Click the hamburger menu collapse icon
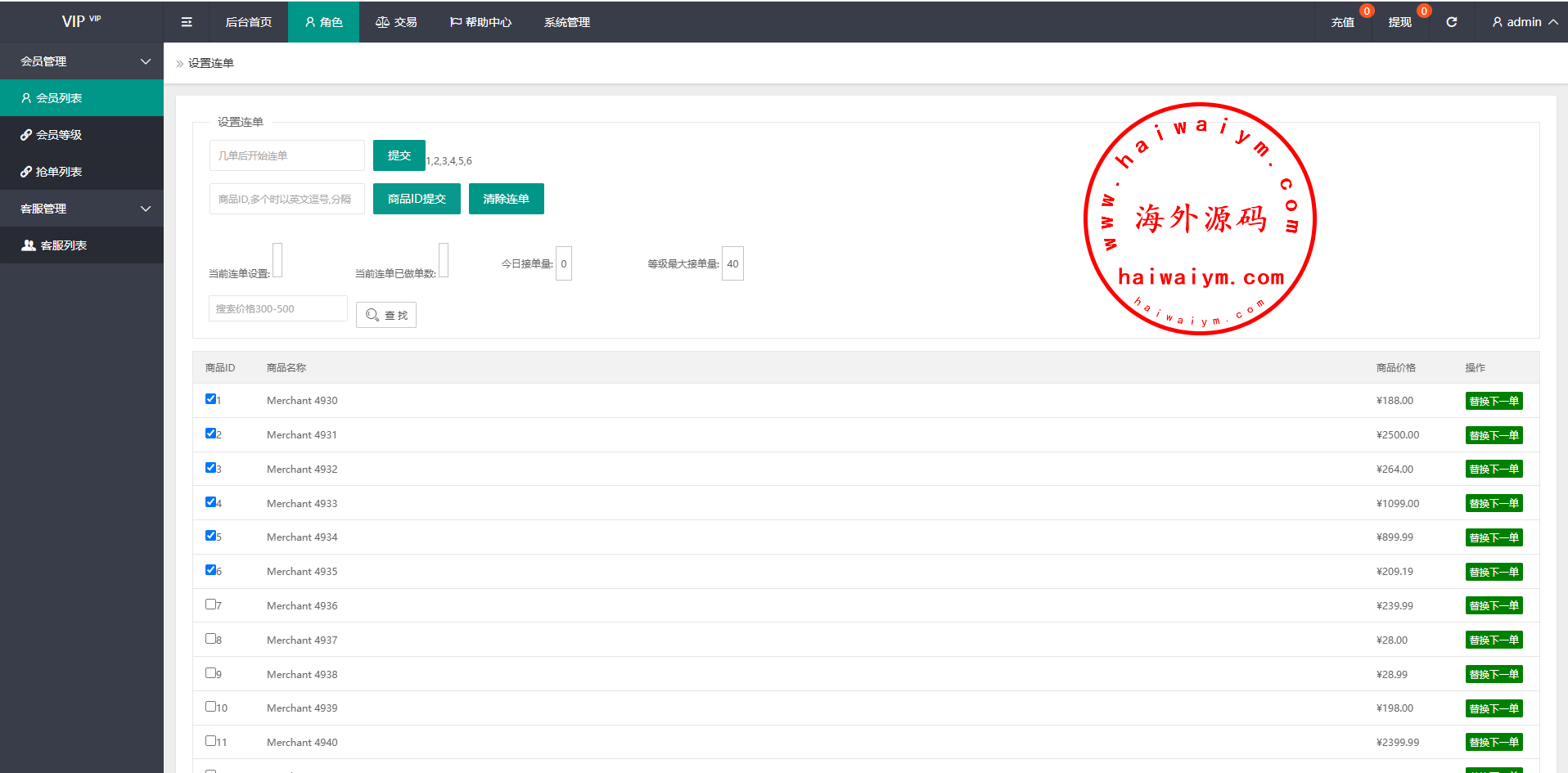This screenshot has height=773, width=1568. pyautogui.click(x=187, y=22)
